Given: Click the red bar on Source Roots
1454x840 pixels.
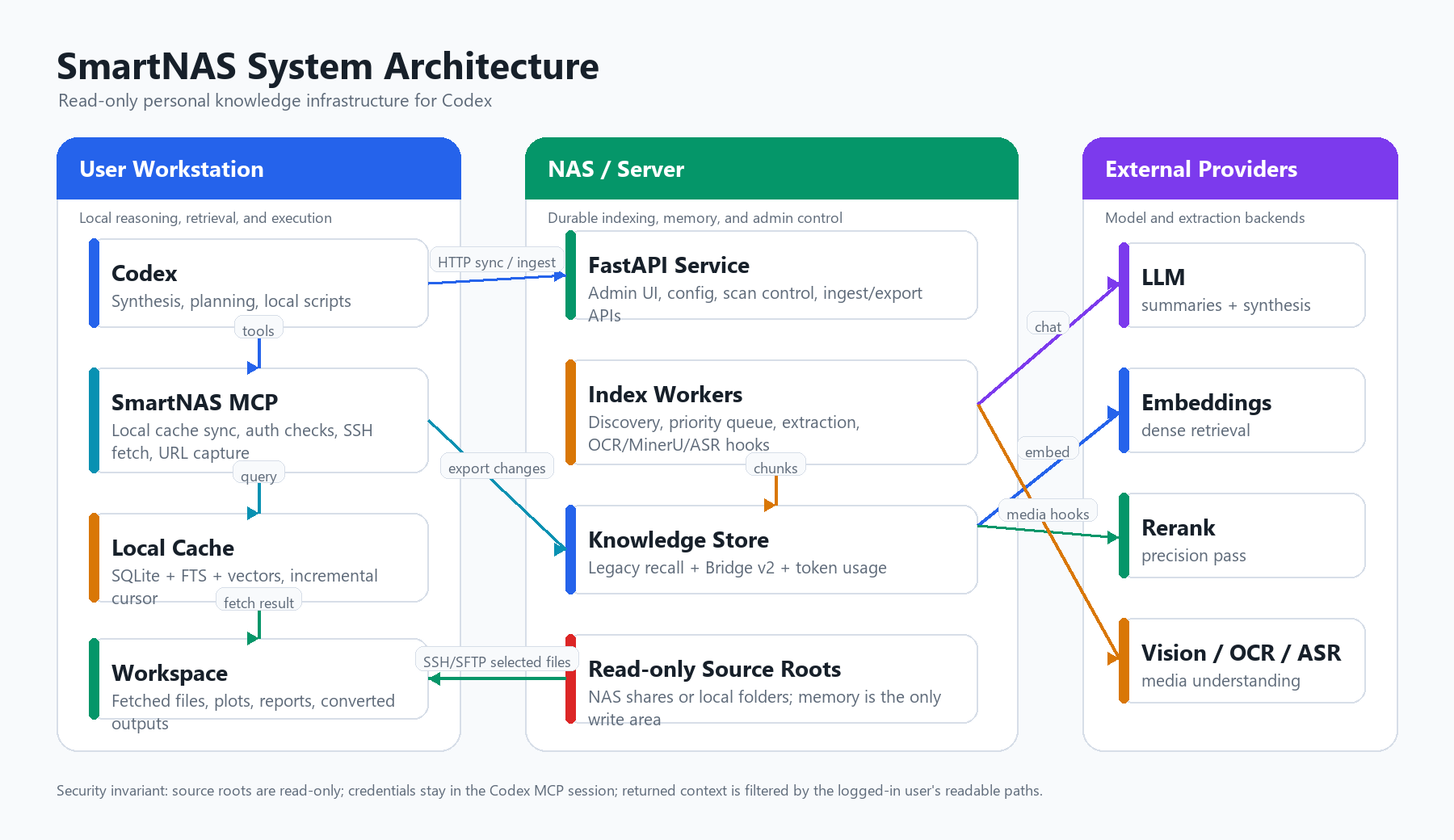Looking at the screenshot, I should click(x=570, y=678).
